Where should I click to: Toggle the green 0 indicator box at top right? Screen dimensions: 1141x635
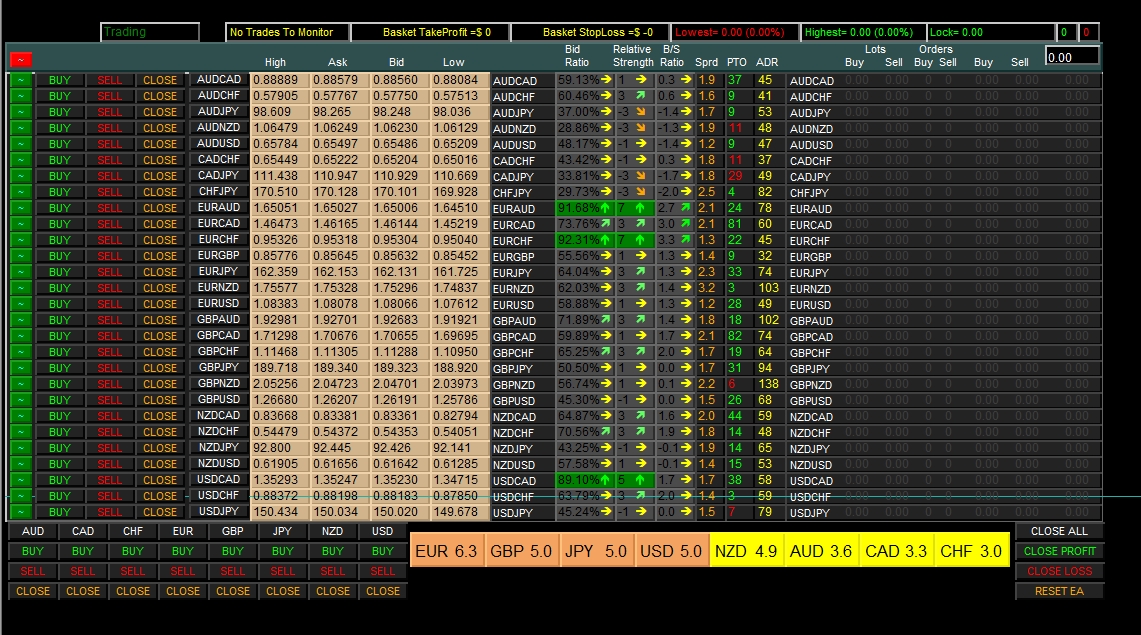(1065, 32)
